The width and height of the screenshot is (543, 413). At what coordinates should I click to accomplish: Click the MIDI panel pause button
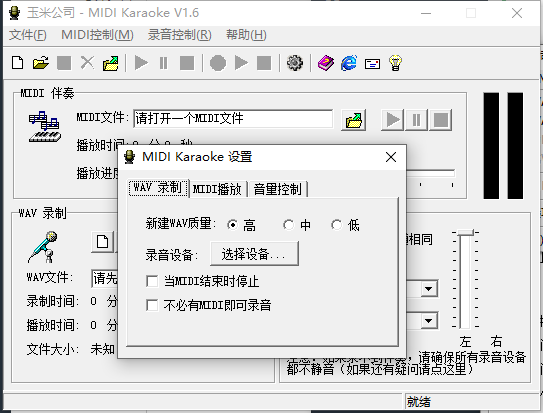click(416, 120)
